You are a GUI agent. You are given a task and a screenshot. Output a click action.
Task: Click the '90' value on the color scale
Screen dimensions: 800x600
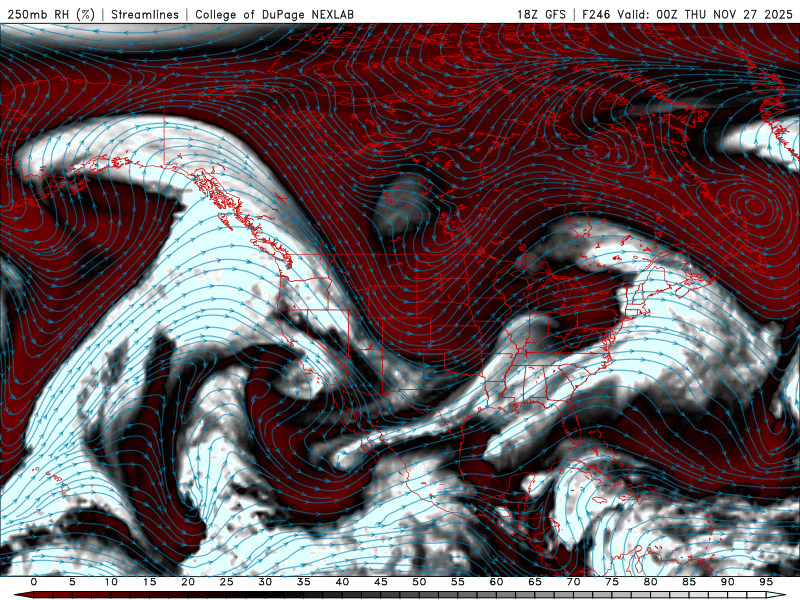[727, 582]
